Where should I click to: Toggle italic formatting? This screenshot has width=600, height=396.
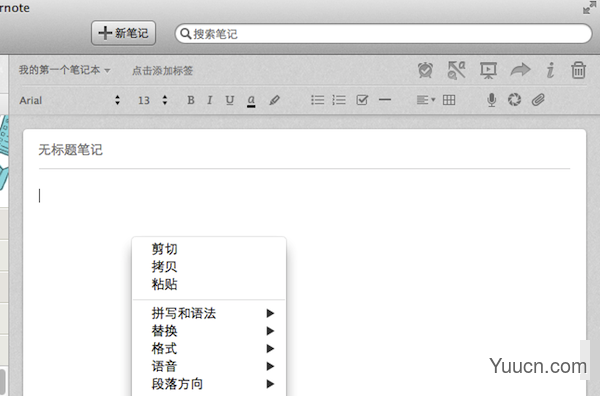(209, 100)
